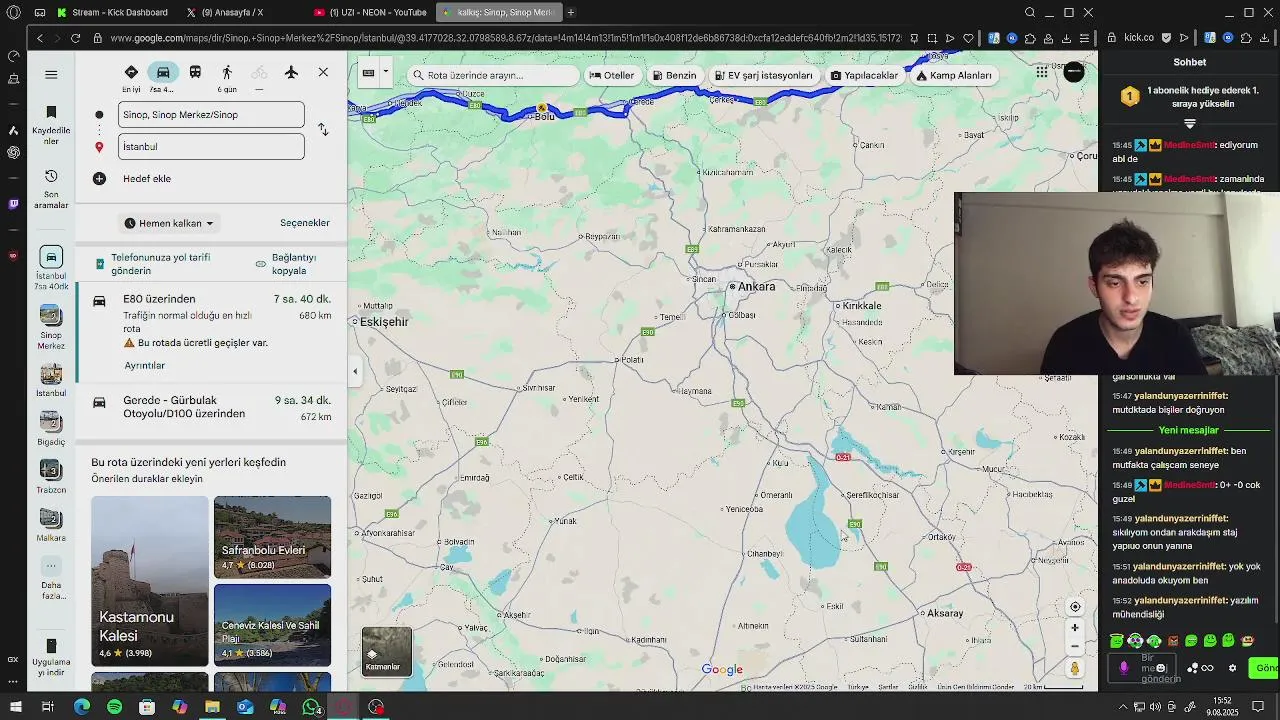Open Ayrıntılar for the E80 route
Image resolution: width=1280 pixels, height=720 pixels.
click(x=144, y=365)
